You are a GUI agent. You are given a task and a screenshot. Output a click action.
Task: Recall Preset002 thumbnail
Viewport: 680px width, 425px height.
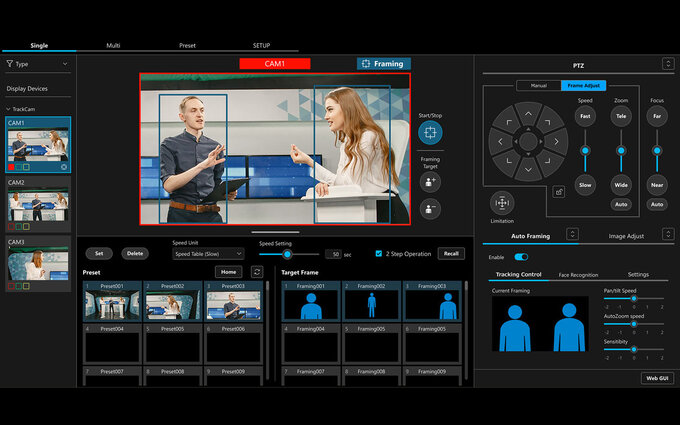pos(173,301)
